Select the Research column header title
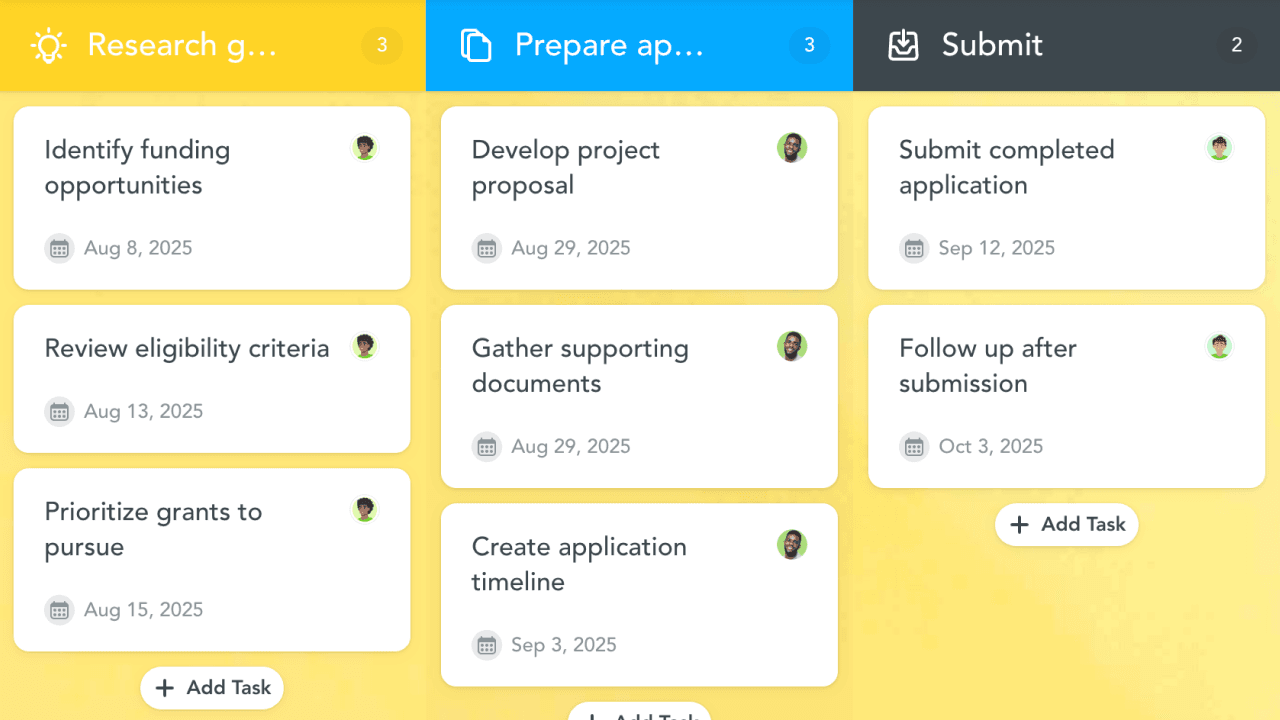This screenshot has height=720, width=1280. pyautogui.click(x=182, y=45)
